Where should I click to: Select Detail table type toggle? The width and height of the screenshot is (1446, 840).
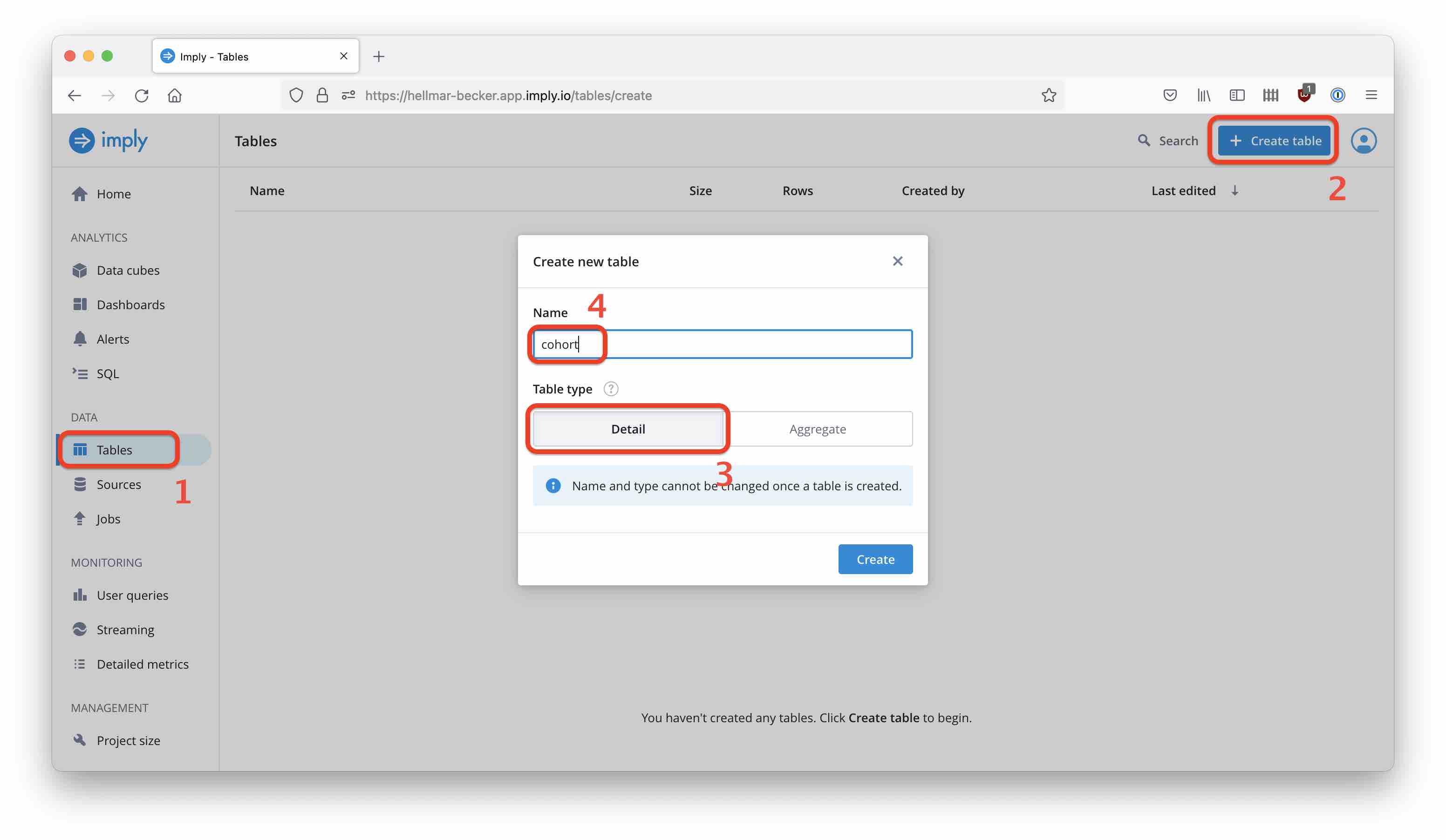(628, 428)
